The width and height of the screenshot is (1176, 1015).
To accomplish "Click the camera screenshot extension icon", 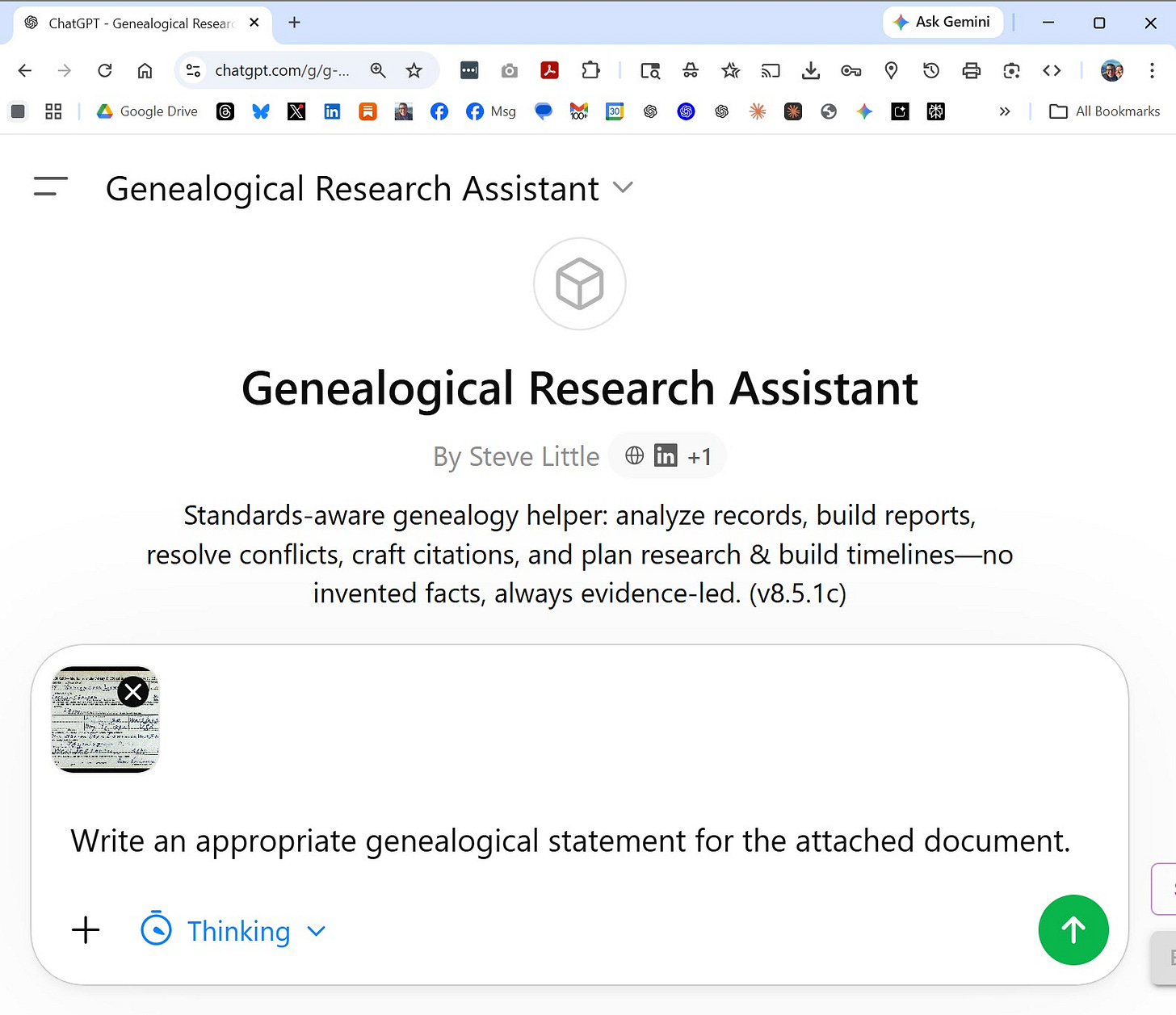I will [x=510, y=70].
